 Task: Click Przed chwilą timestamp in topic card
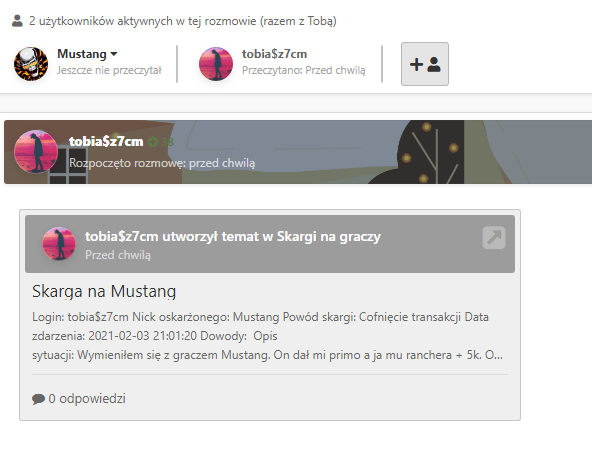[x=118, y=255]
